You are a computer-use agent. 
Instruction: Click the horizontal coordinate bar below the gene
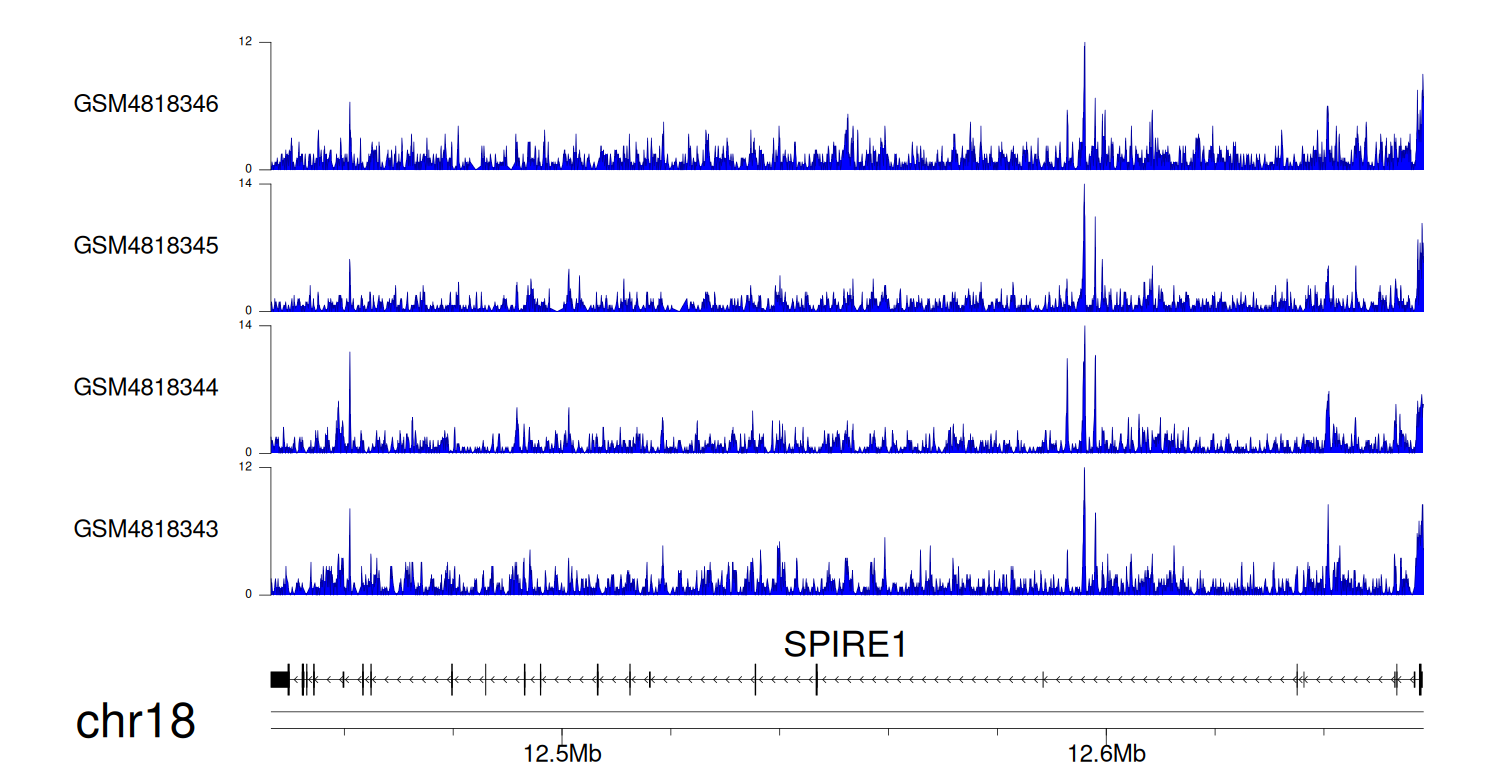[x=847, y=712]
